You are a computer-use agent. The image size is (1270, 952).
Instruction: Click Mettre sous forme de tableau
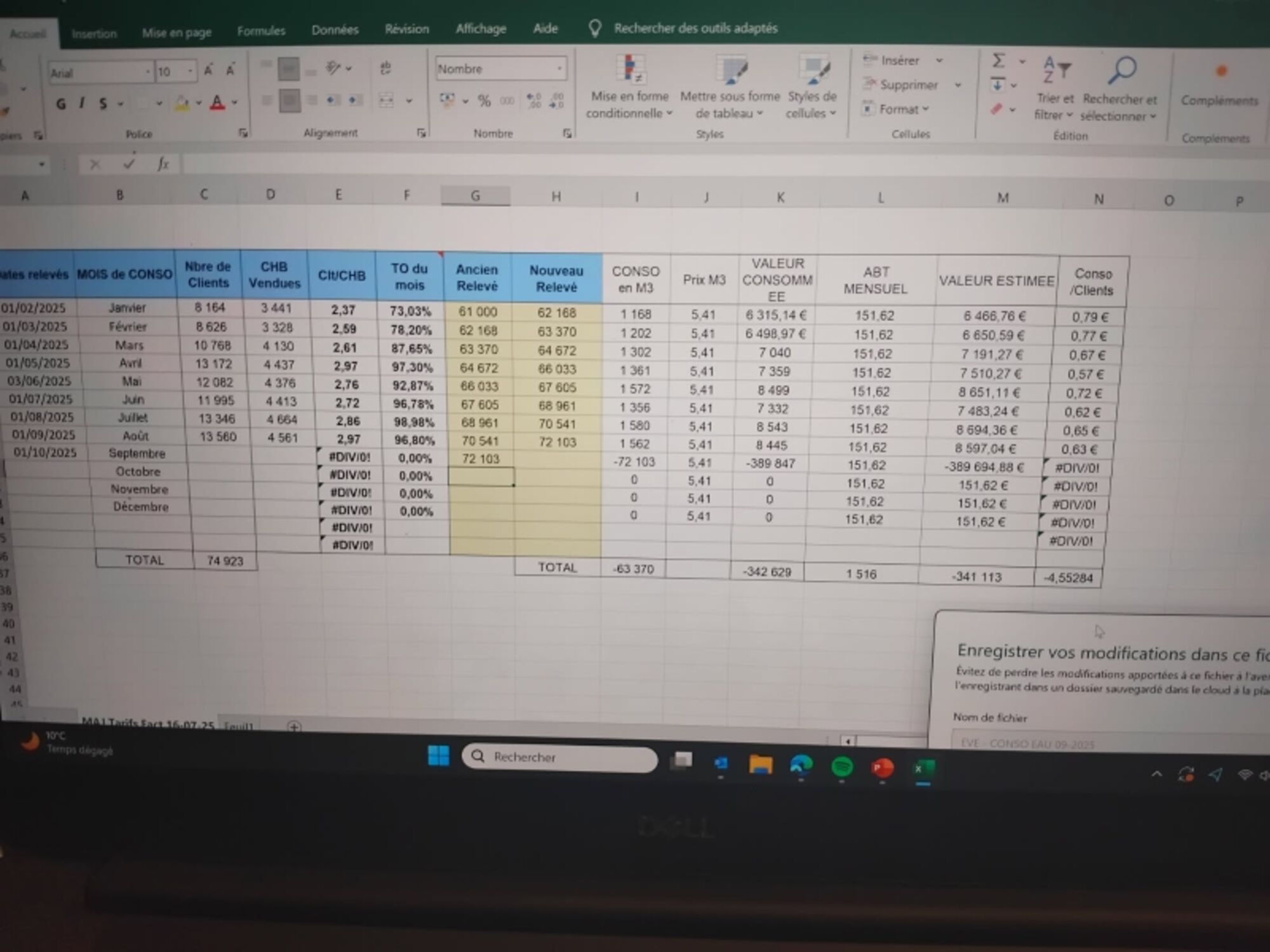coord(730,71)
